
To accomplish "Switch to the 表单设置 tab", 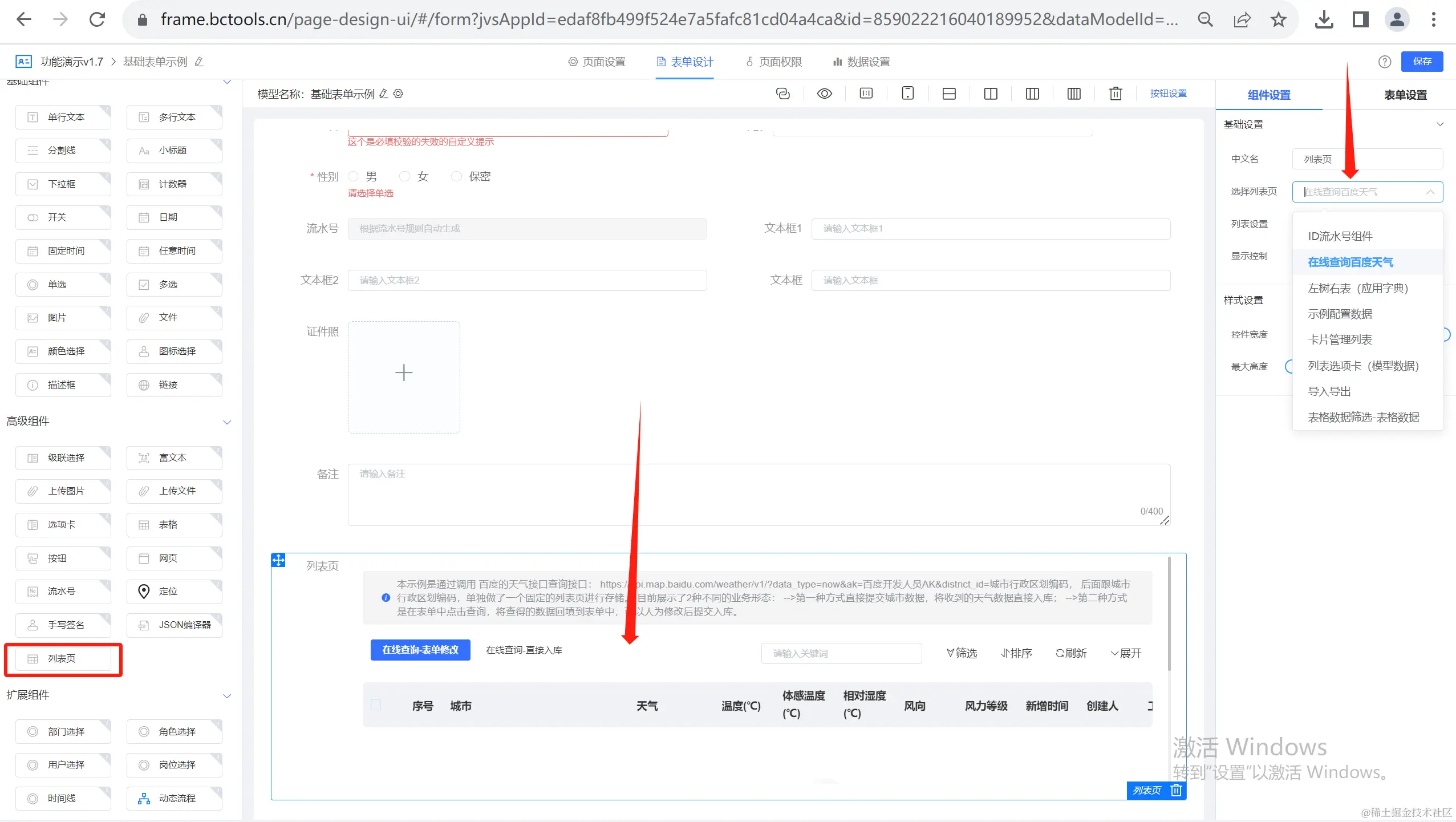I will (1405, 95).
